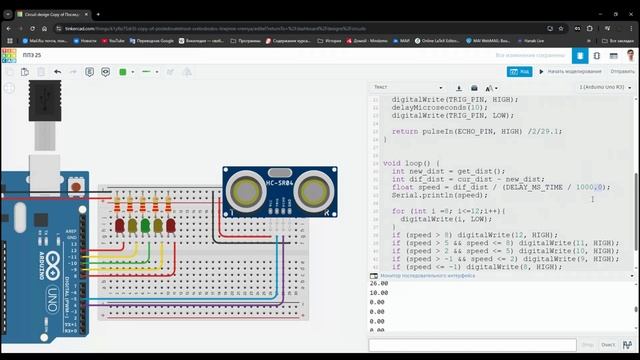Redo the last undone action
The width and height of the screenshot is (640, 360).
pos(73,72)
